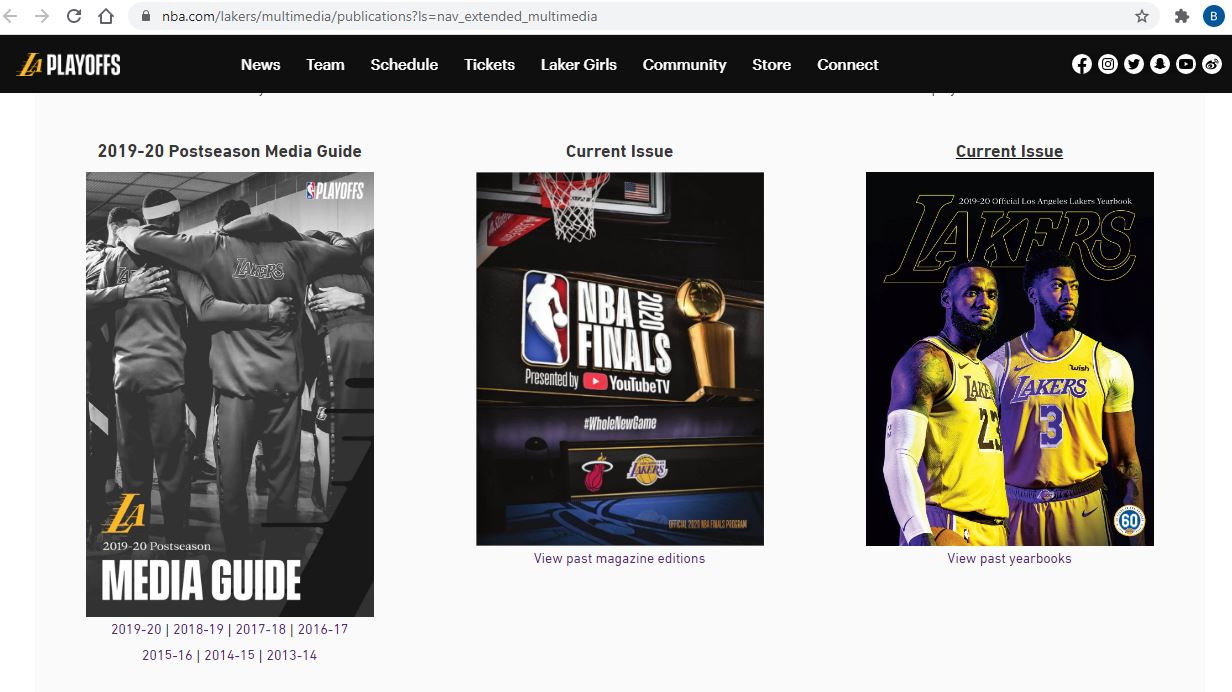This screenshot has width=1232, height=692.
Task: Bookmark this page with the star icon
Action: (1142, 16)
